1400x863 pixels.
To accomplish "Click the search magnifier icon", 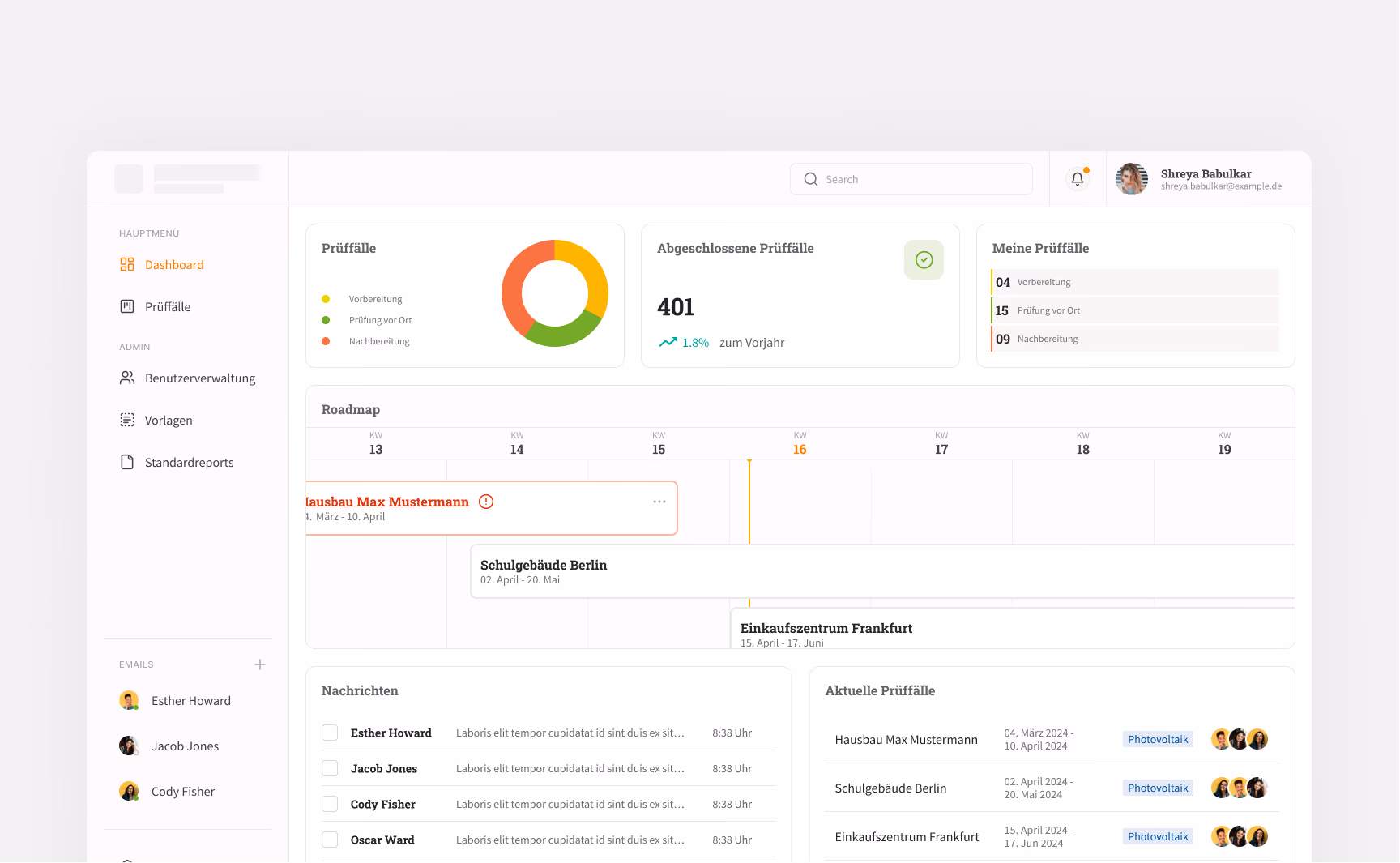I will [810, 179].
